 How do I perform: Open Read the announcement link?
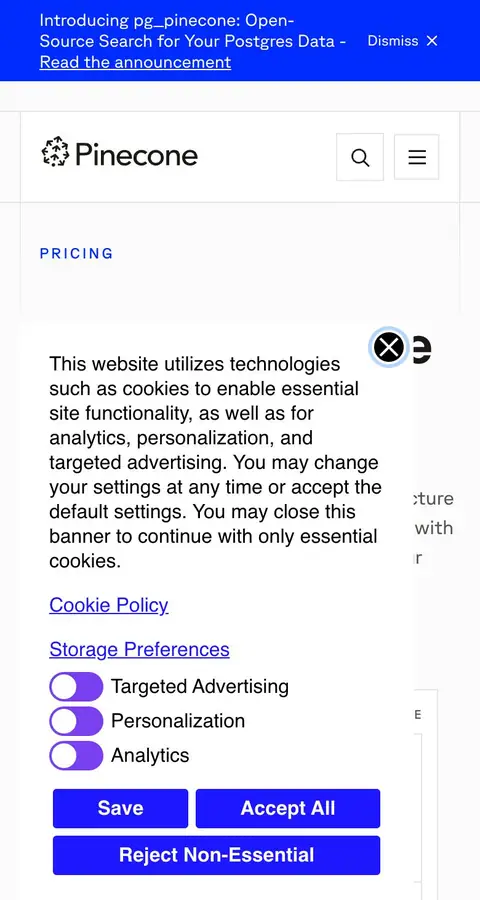click(x=136, y=62)
